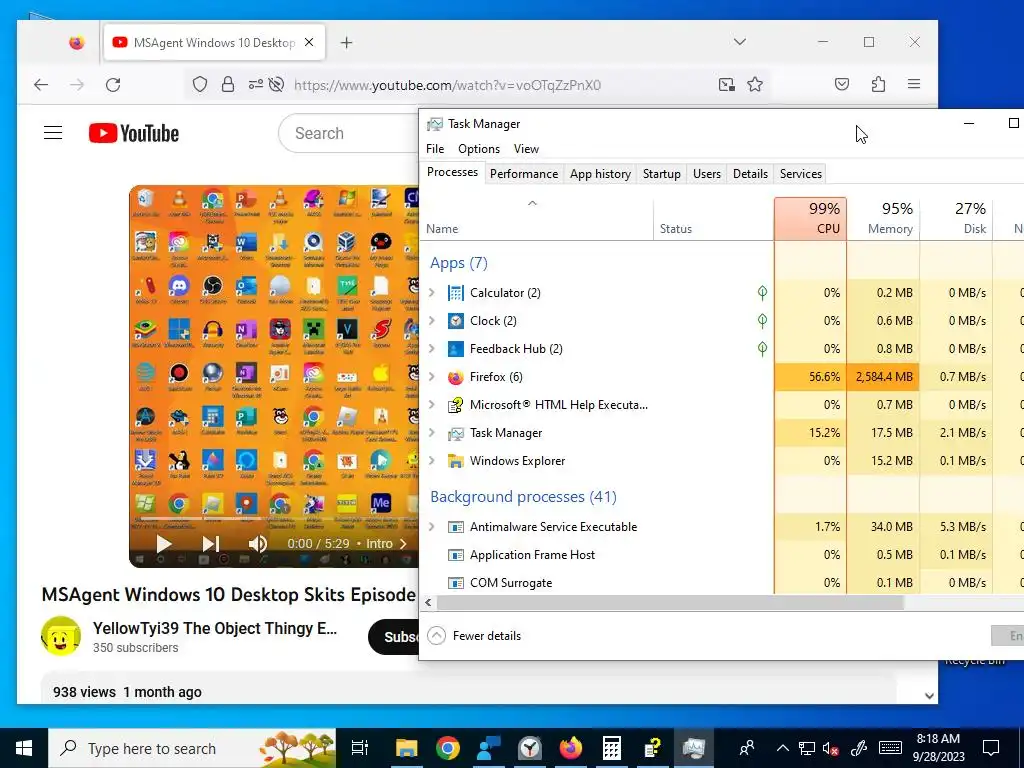Reload the page in Firefox

(x=113, y=84)
